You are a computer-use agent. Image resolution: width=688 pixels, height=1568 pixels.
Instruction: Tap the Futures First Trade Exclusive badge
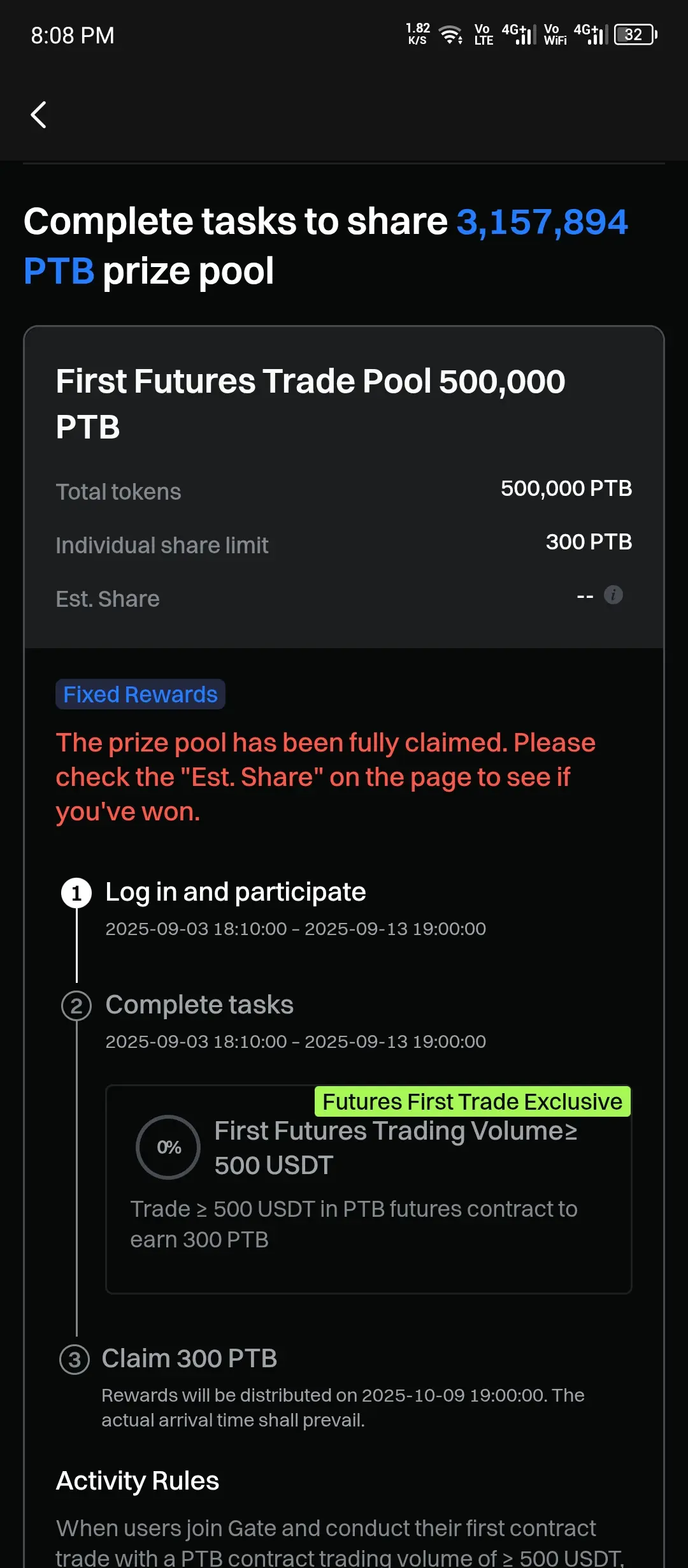coord(472,1101)
